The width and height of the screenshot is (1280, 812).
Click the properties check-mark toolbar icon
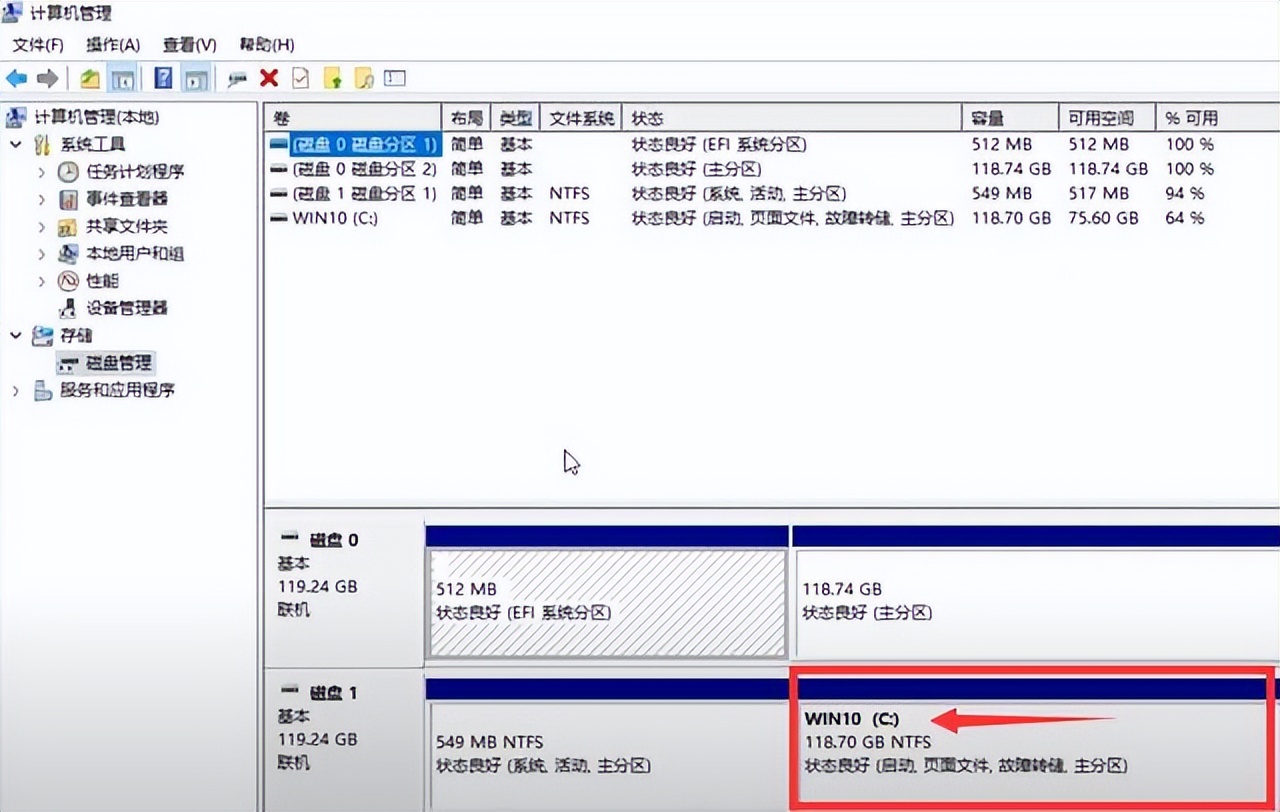point(299,78)
